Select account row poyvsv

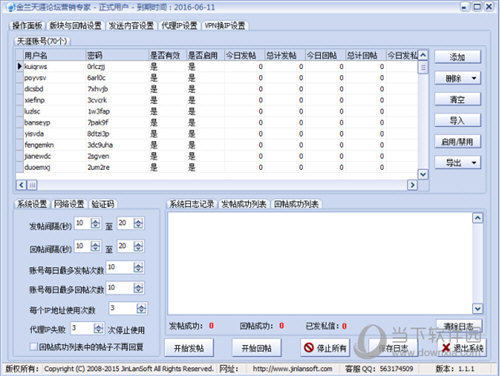coord(217,78)
